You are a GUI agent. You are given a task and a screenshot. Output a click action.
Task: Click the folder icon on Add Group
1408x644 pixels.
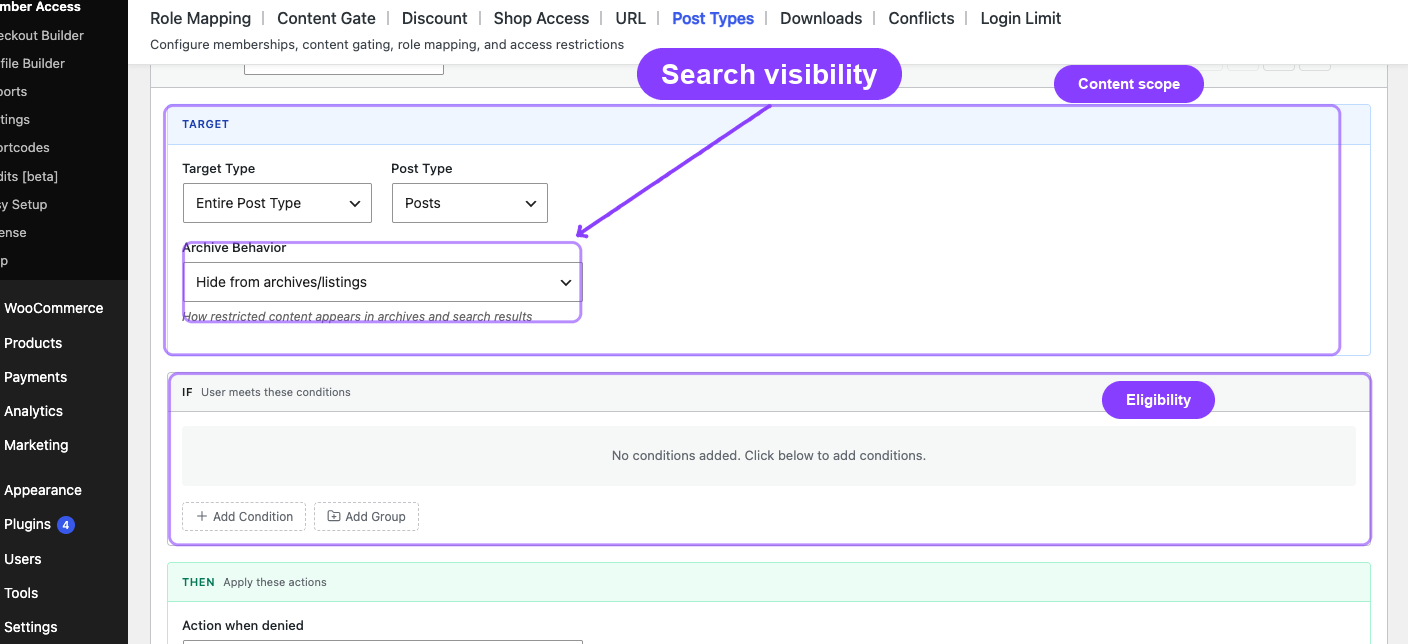[334, 516]
